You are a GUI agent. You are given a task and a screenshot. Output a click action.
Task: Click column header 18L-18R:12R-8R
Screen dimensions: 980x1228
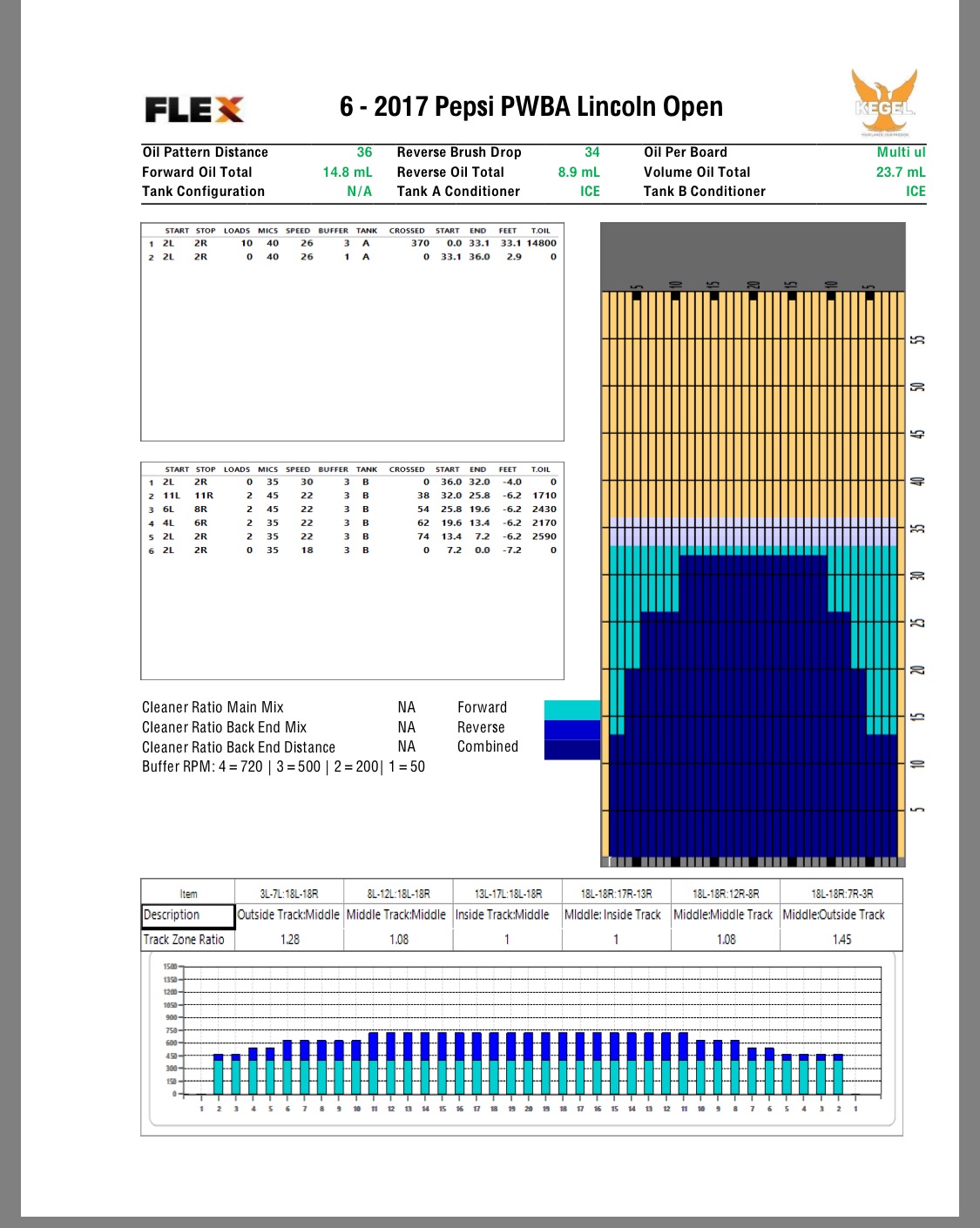pos(725,894)
